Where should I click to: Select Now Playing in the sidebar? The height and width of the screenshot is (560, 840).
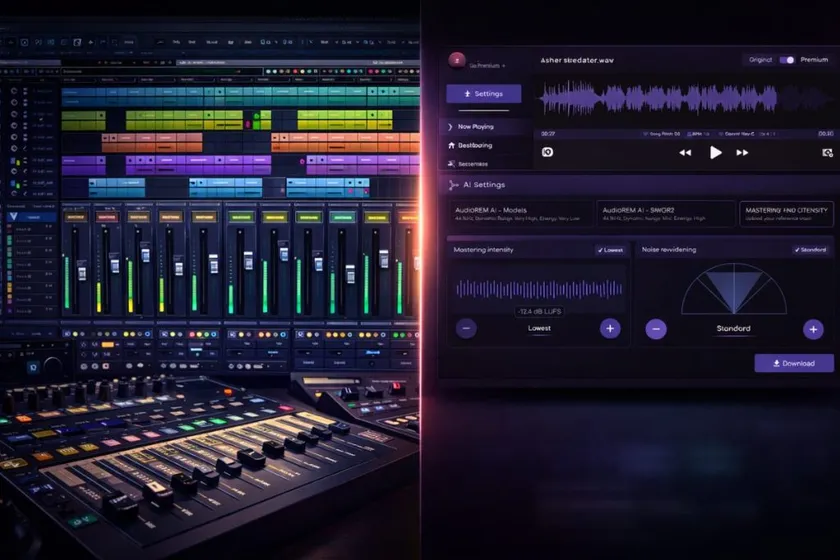point(476,127)
